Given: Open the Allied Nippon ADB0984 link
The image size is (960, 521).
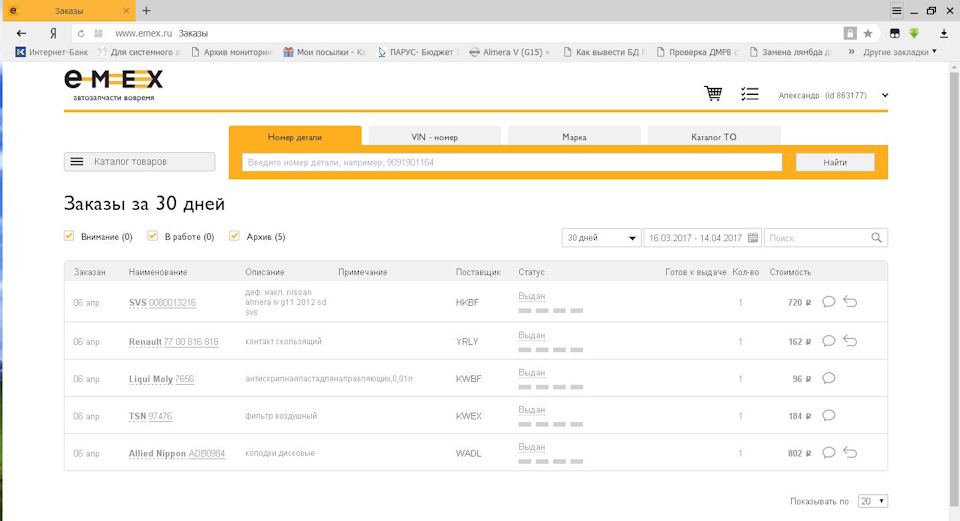Looking at the screenshot, I should click(177, 454).
